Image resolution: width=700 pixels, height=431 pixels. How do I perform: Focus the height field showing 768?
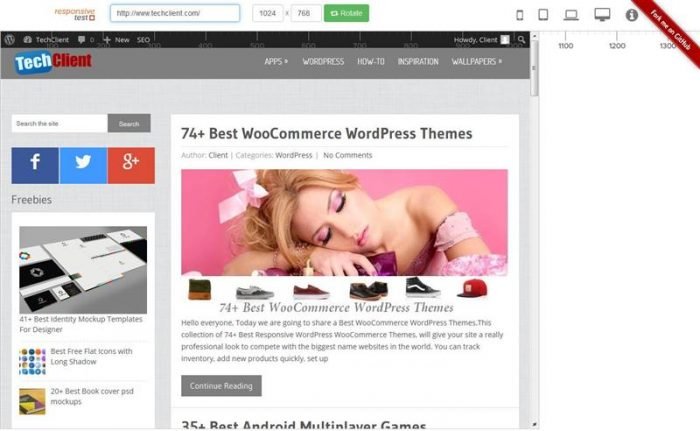pos(306,13)
